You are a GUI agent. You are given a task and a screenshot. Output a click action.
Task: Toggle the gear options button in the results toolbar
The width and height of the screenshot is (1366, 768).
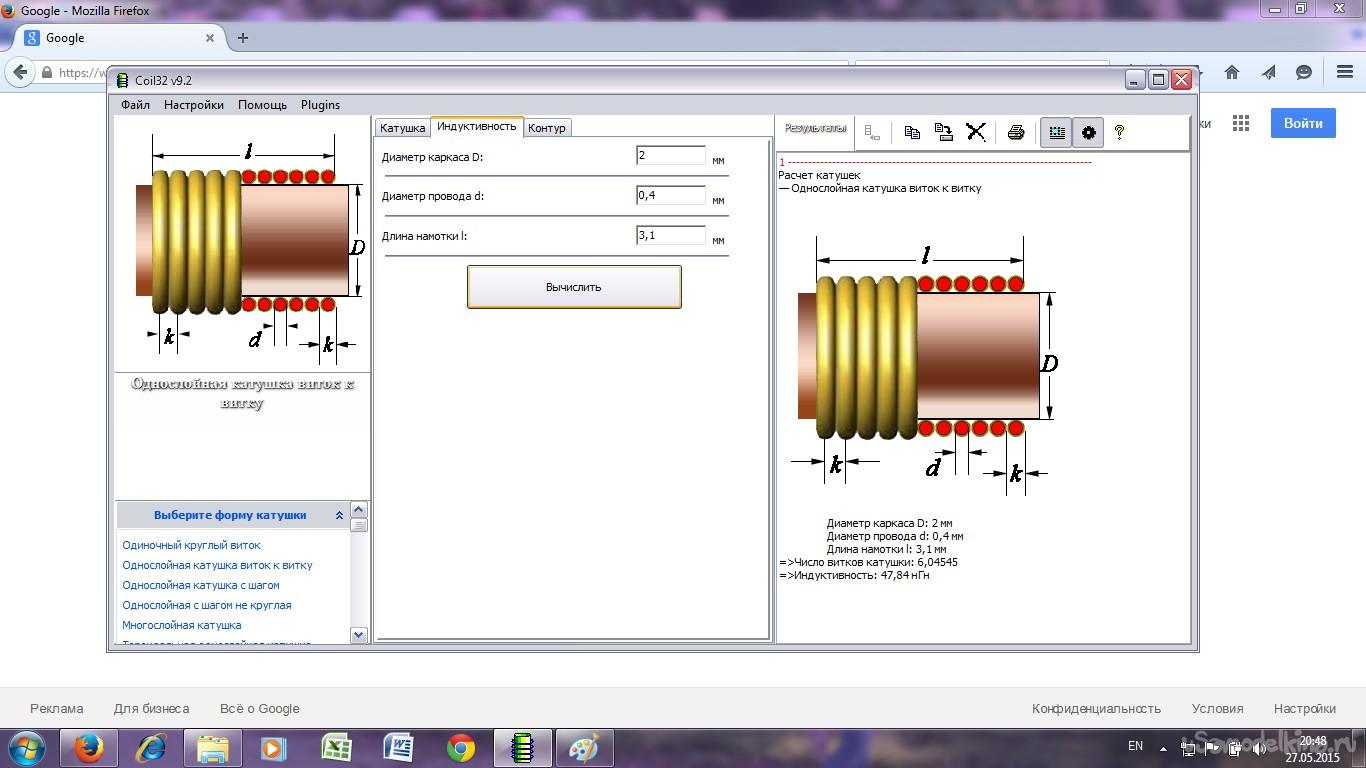(x=1088, y=132)
